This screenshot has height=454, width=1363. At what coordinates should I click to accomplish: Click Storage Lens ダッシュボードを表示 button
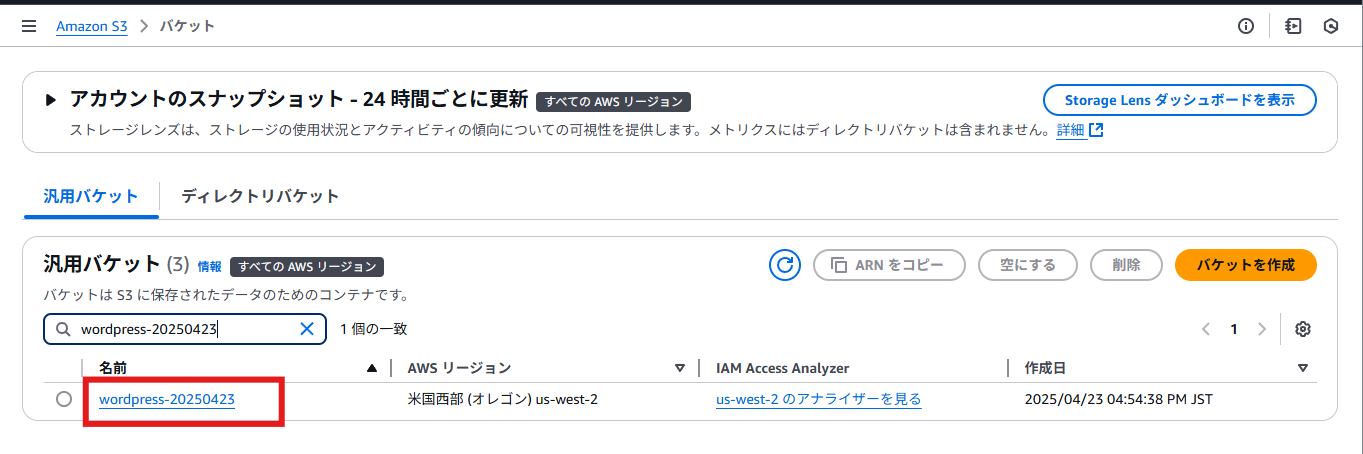[1179, 100]
